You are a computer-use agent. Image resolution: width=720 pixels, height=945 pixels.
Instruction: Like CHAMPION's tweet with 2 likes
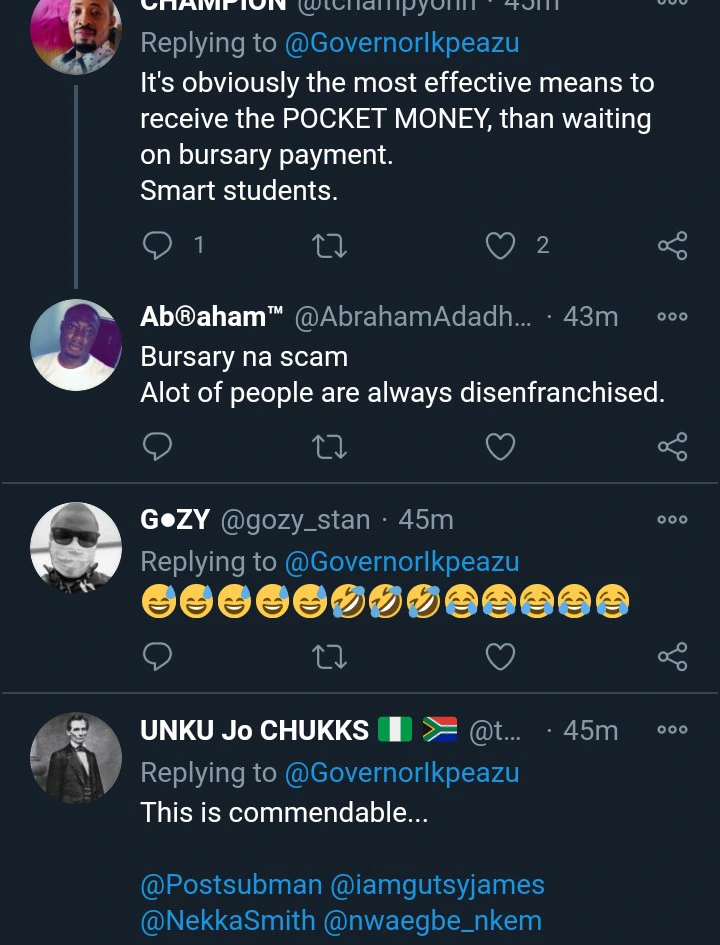[500, 245]
